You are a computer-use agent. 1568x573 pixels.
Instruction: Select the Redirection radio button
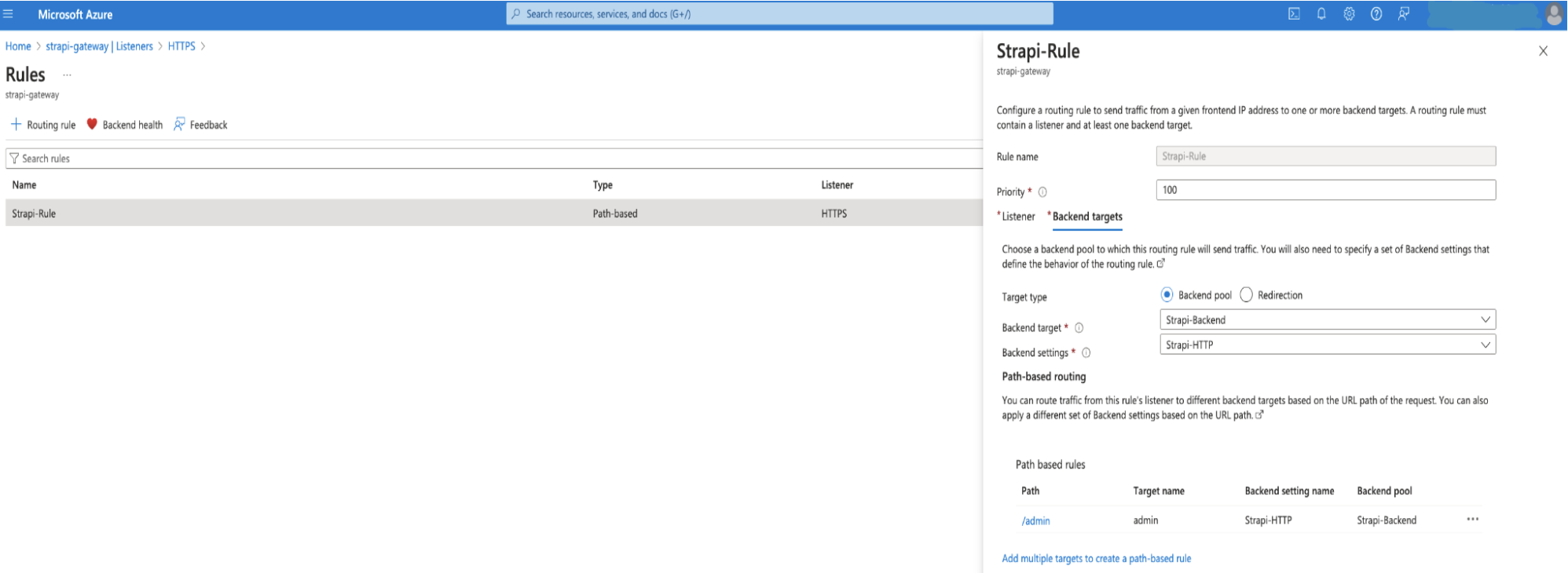pyautogui.click(x=1246, y=295)
